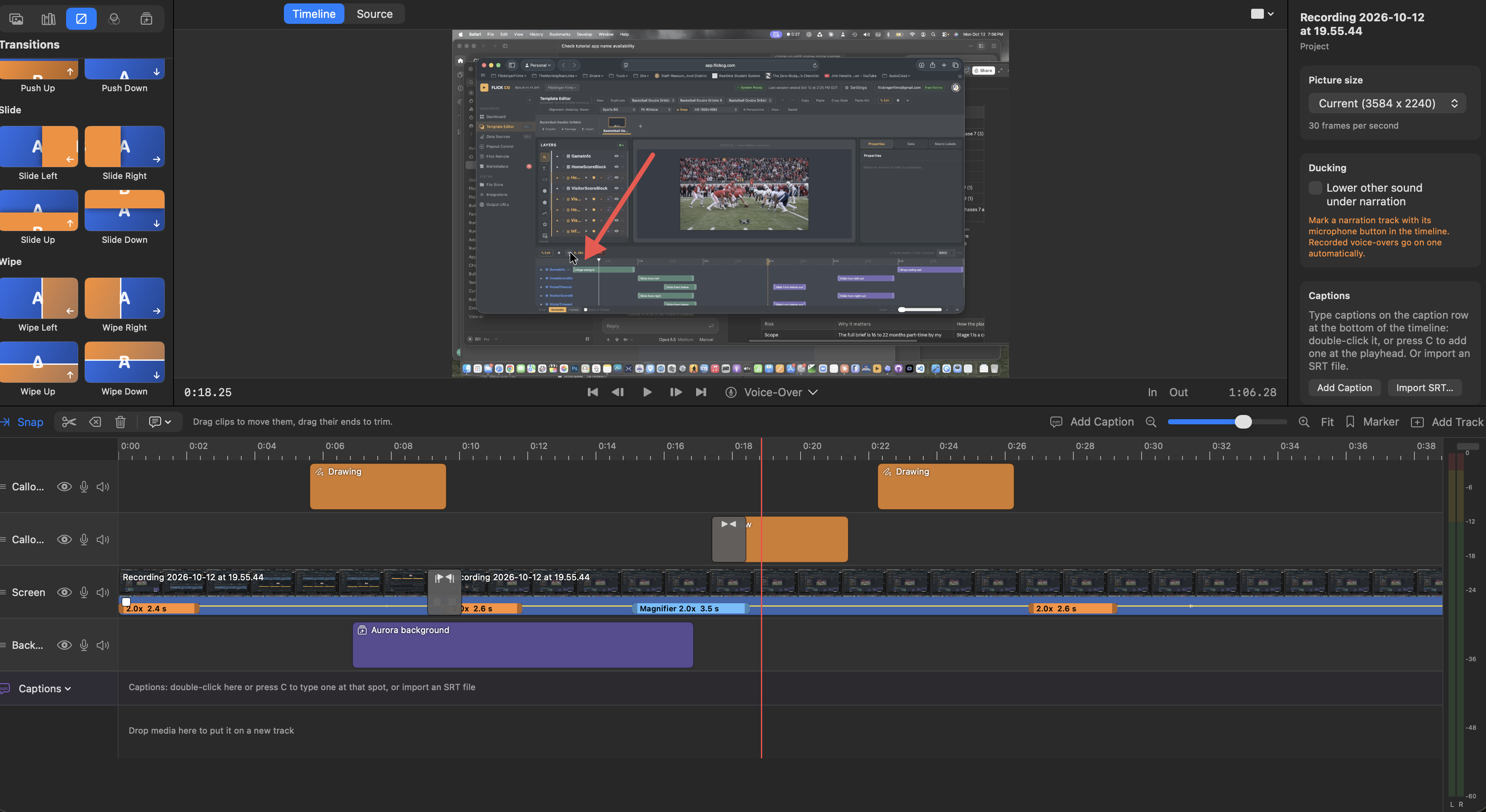Select the Wipe Right transition thumbnail

coord(124,298)
